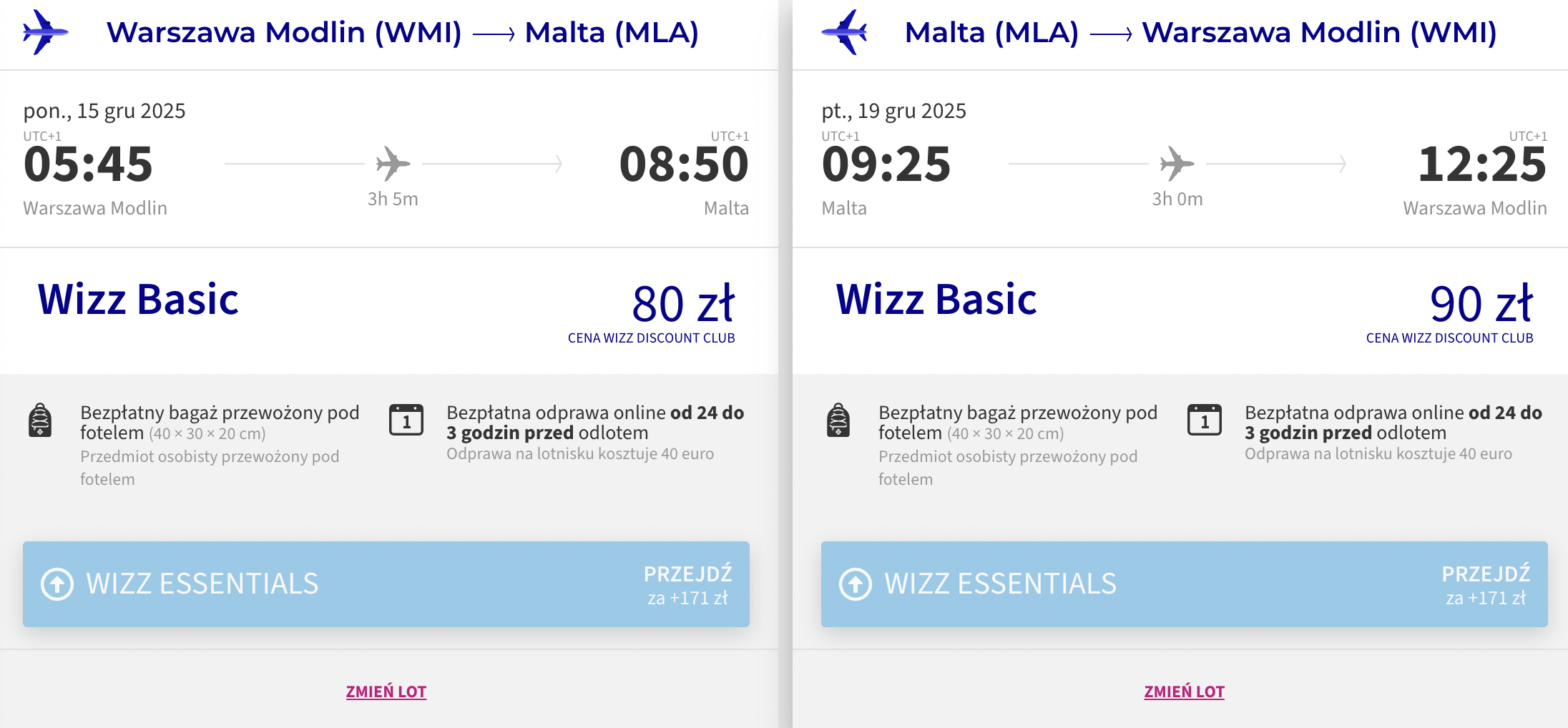Click the upgrade arrow icon in left WIZZ ESSENTIALS
1568x728 pixels.
tap(57, 584)
